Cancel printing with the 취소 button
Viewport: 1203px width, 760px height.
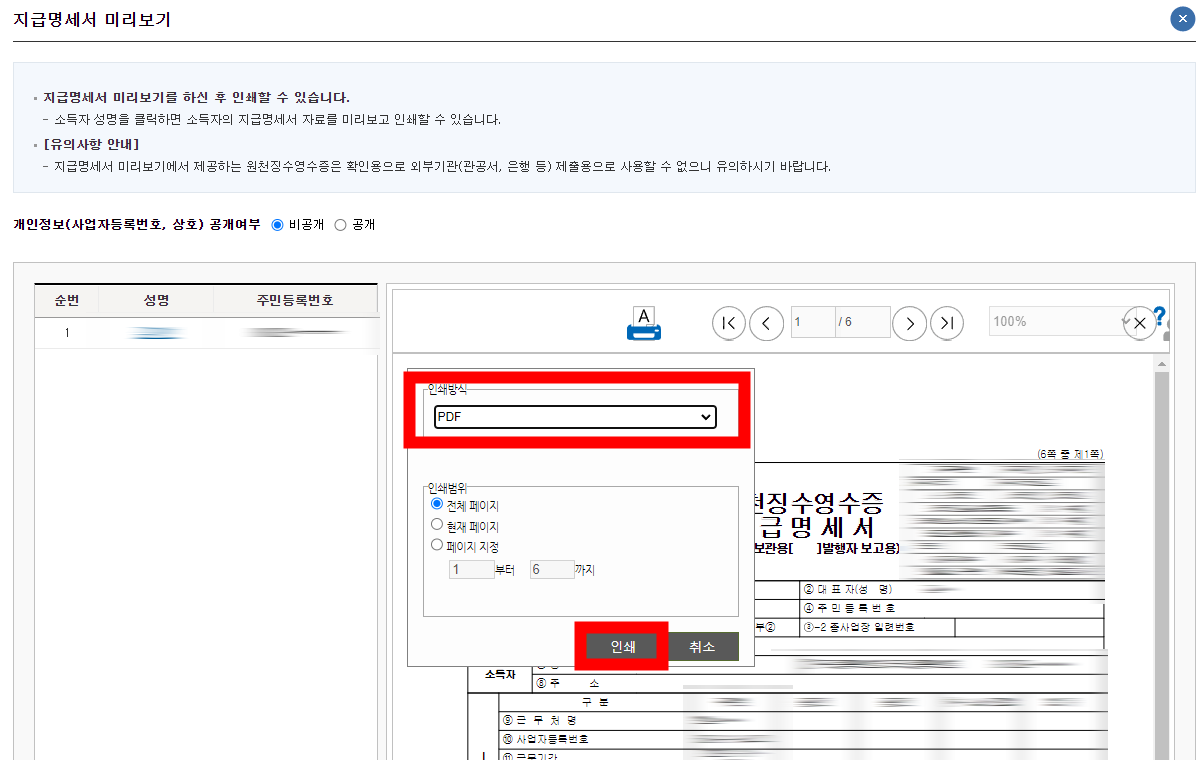(x=703, y=646)
